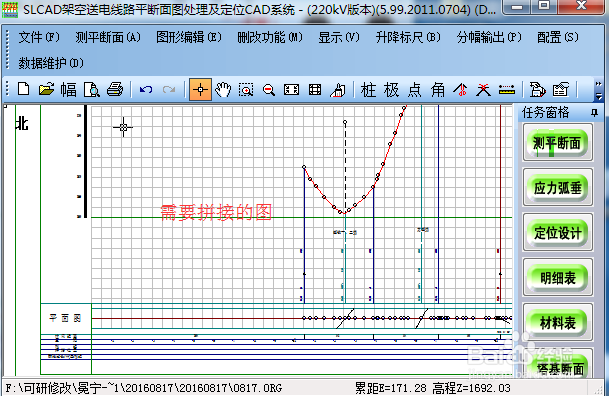Open the 文件(F) menu
609x396 pixels.
pyautogui.click(x=39, y=37)
